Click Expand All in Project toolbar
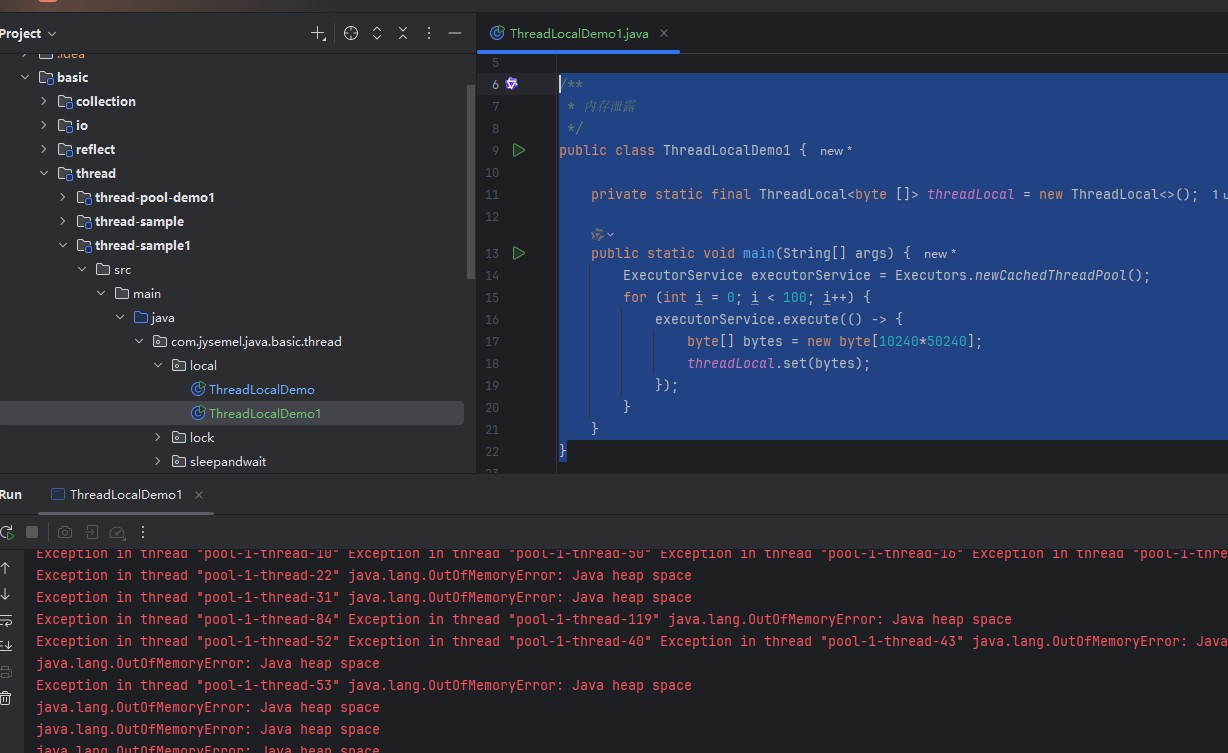 (377, 33)
